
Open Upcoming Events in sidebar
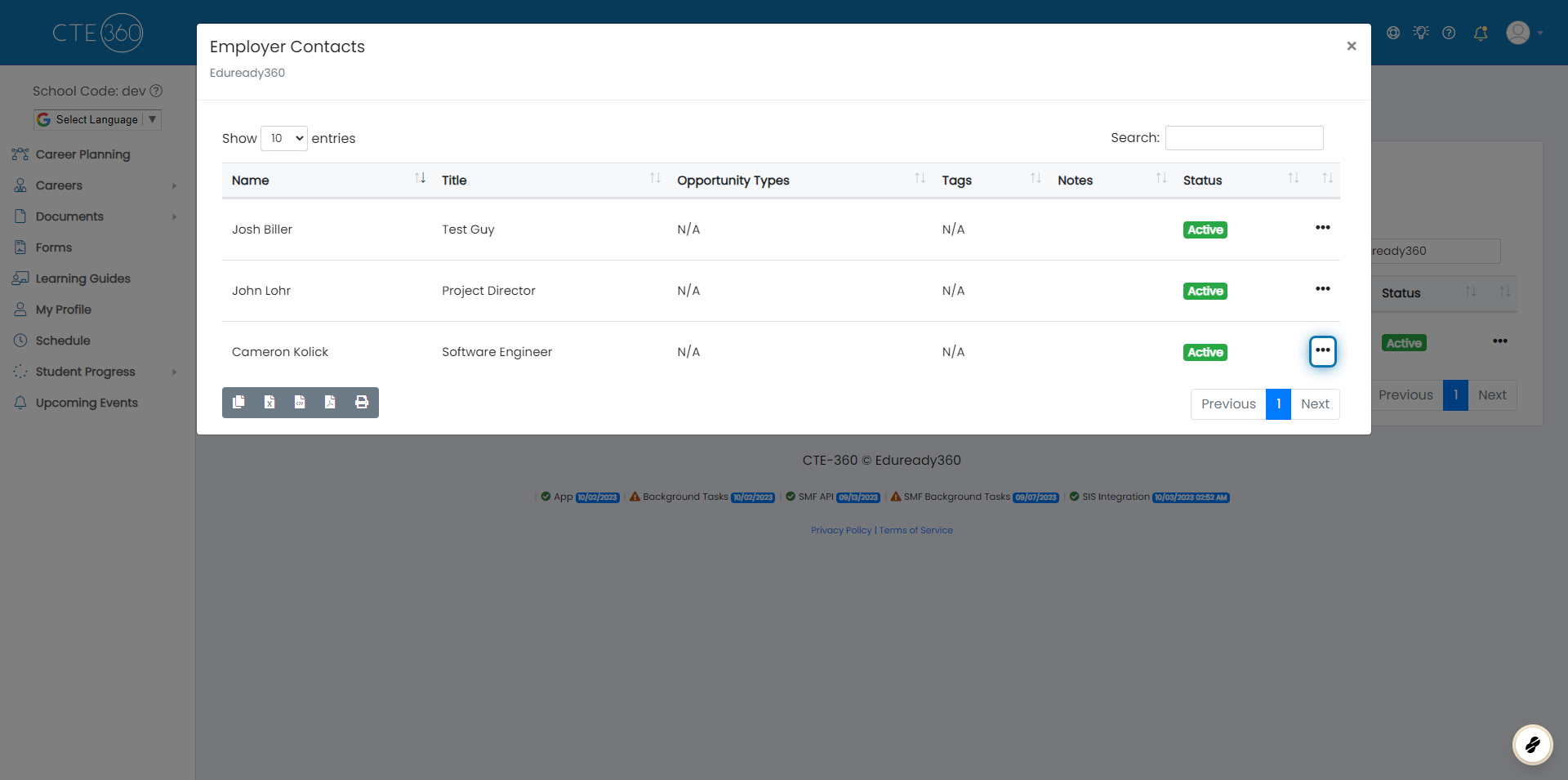[x=87, y=403]
